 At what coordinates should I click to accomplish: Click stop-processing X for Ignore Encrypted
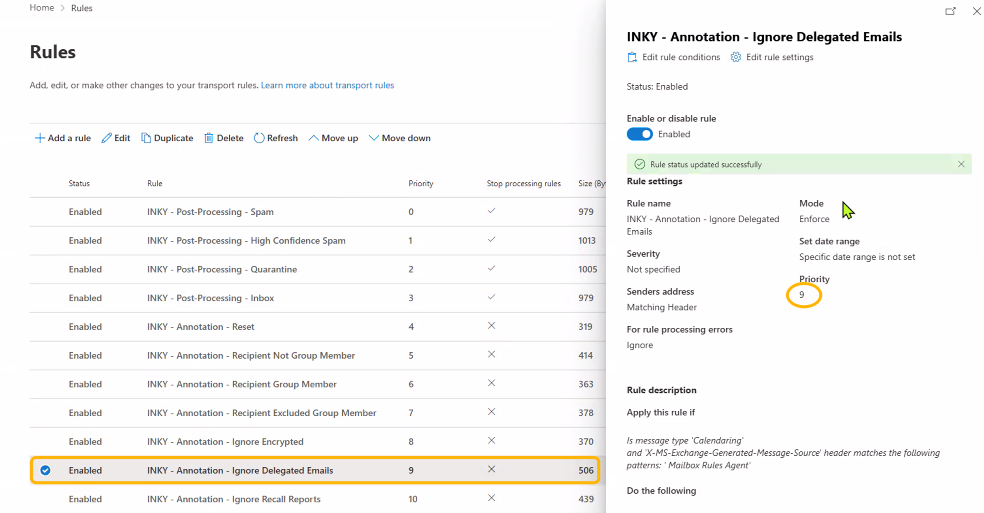click(x=491, y=441)
